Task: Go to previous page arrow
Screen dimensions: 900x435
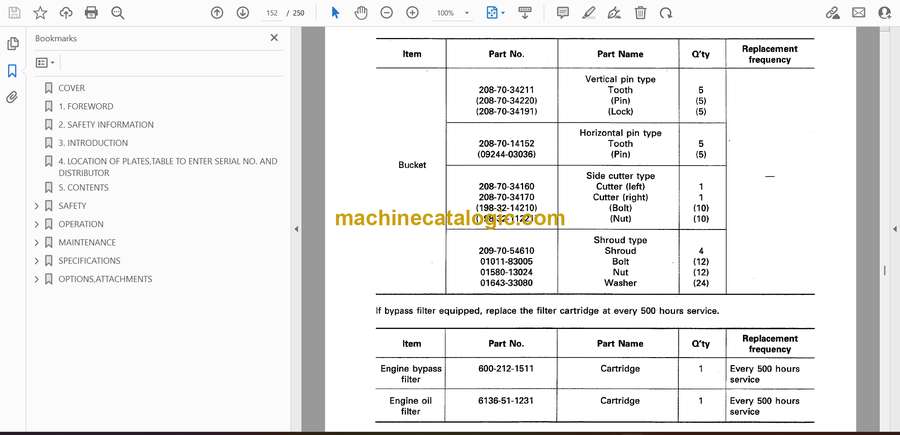Action: click(x=217, y=13)
